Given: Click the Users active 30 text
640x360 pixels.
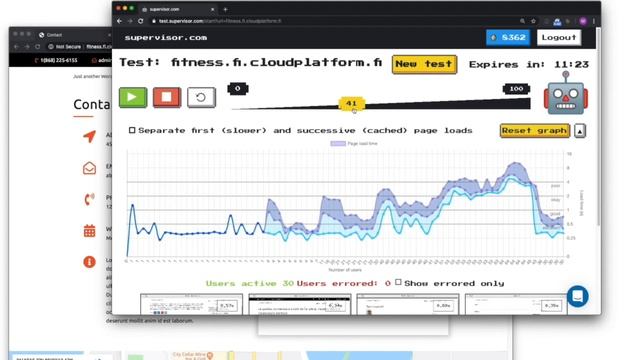Looking at the screenshot, I should click(x=250, y=283).
